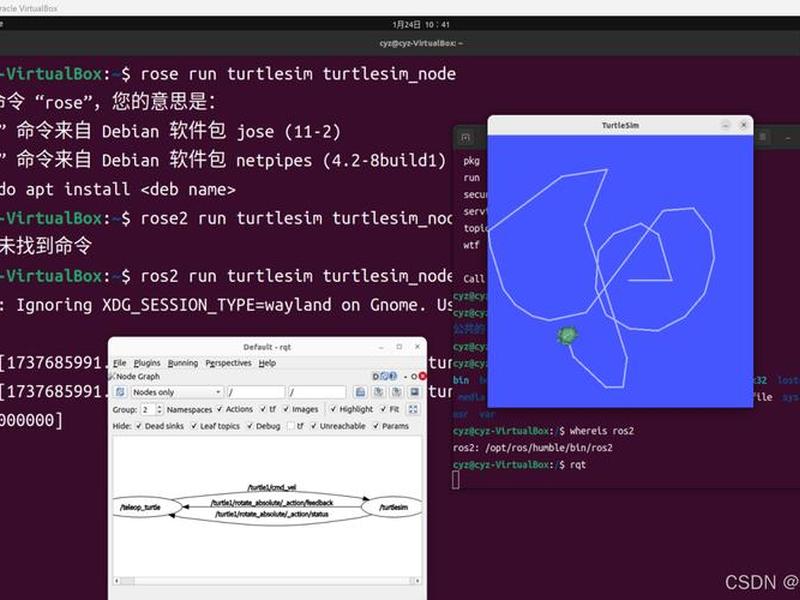Open the Perspectives menu in rqt

click(228, 363)
